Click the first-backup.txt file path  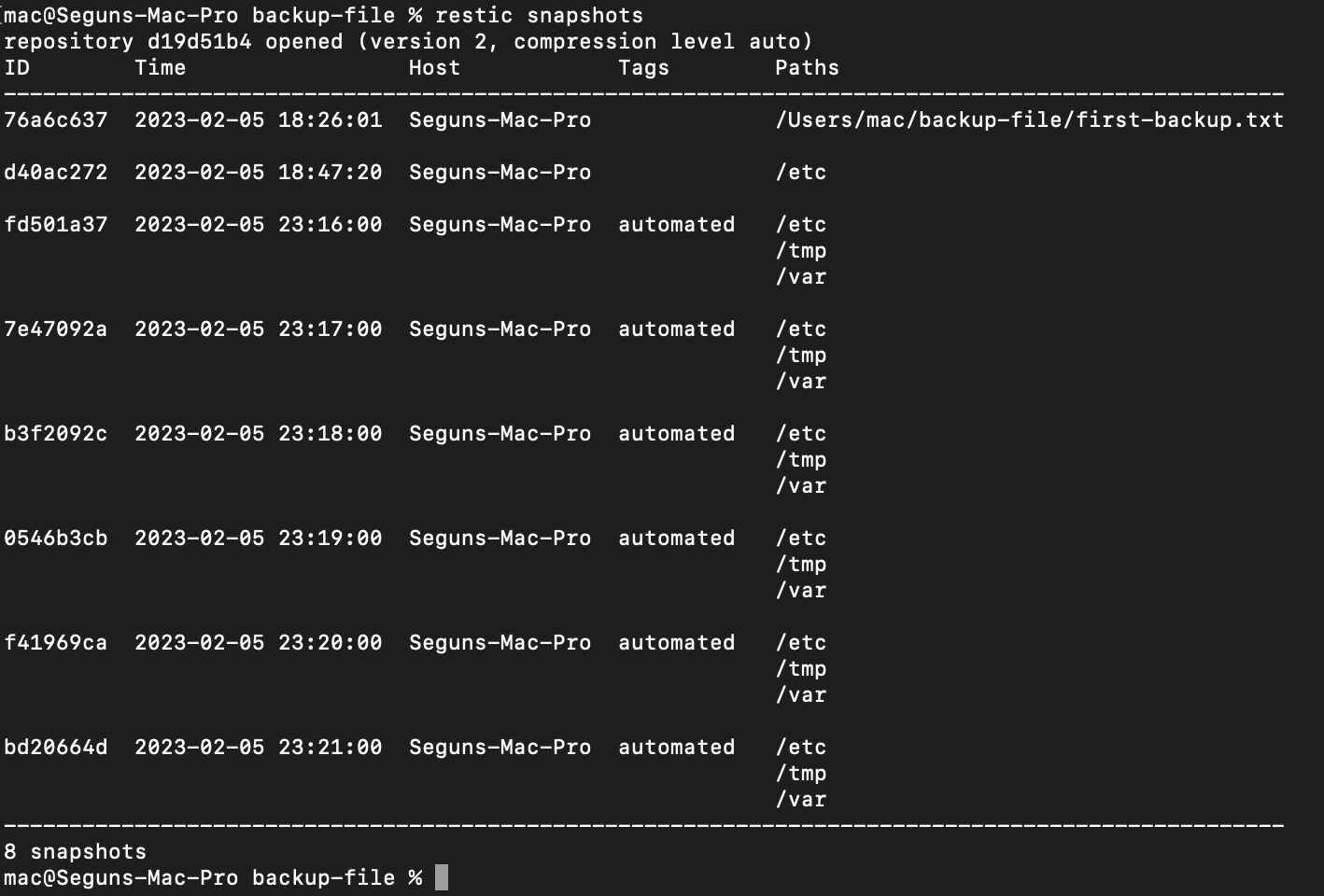[x=1029, y=120]
